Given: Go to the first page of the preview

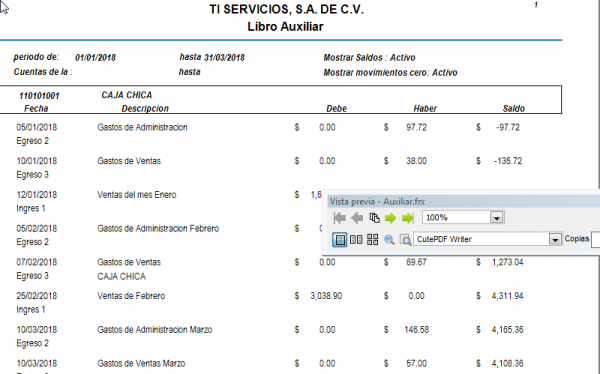Looking at the screenshot, I should click(x=339, y=218).
